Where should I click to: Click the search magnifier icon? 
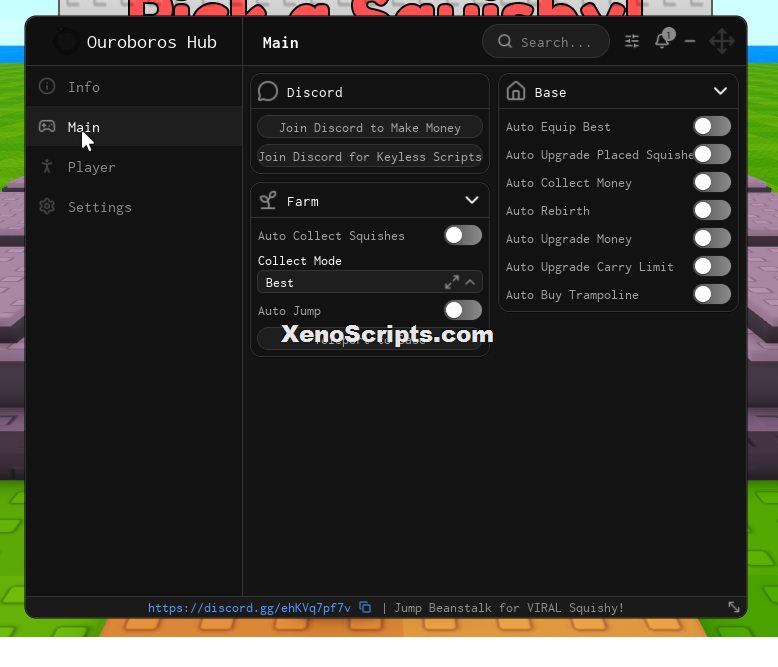(505, 41)
